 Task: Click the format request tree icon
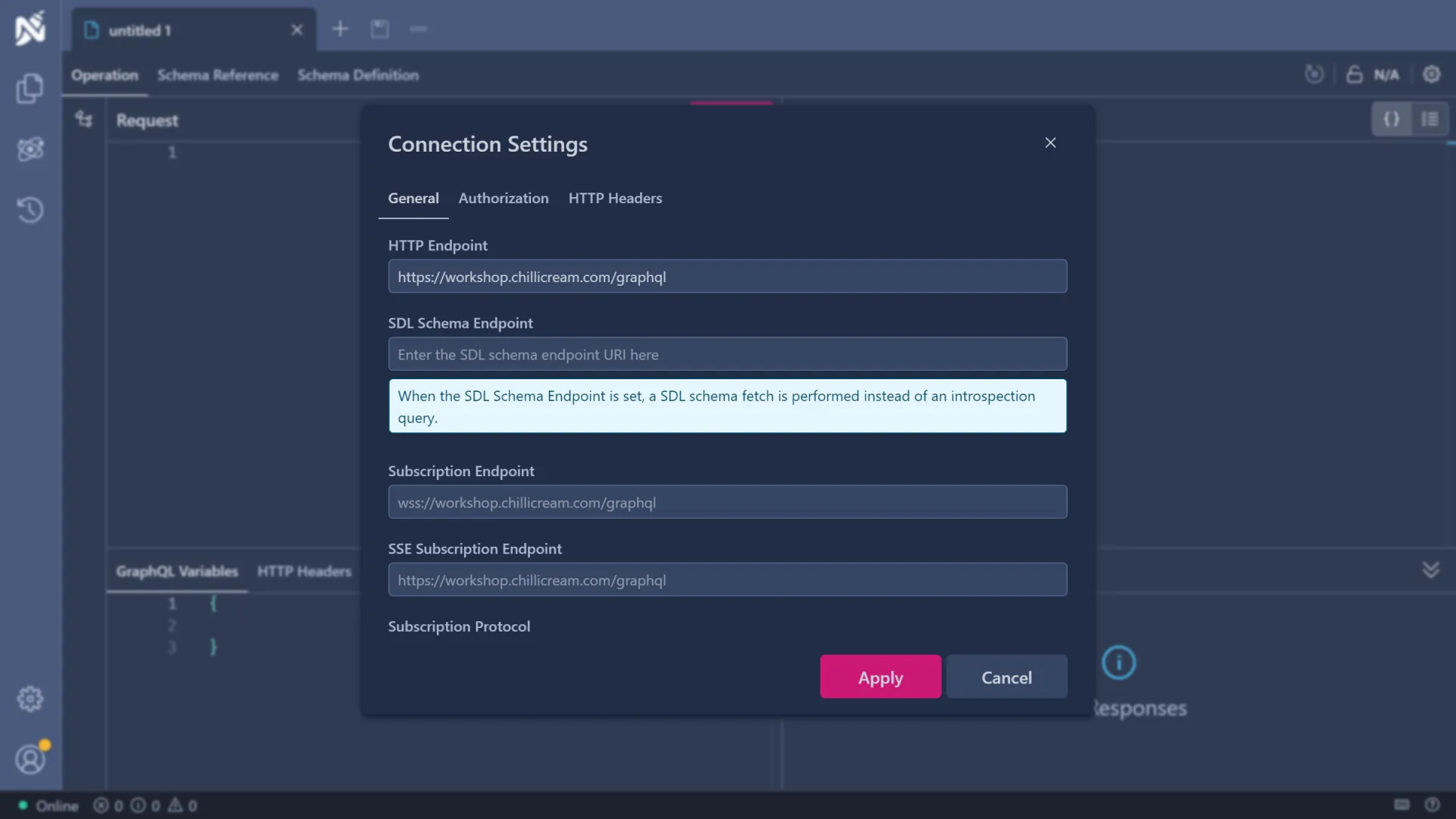pyautogui.click(x=83, y=119)
